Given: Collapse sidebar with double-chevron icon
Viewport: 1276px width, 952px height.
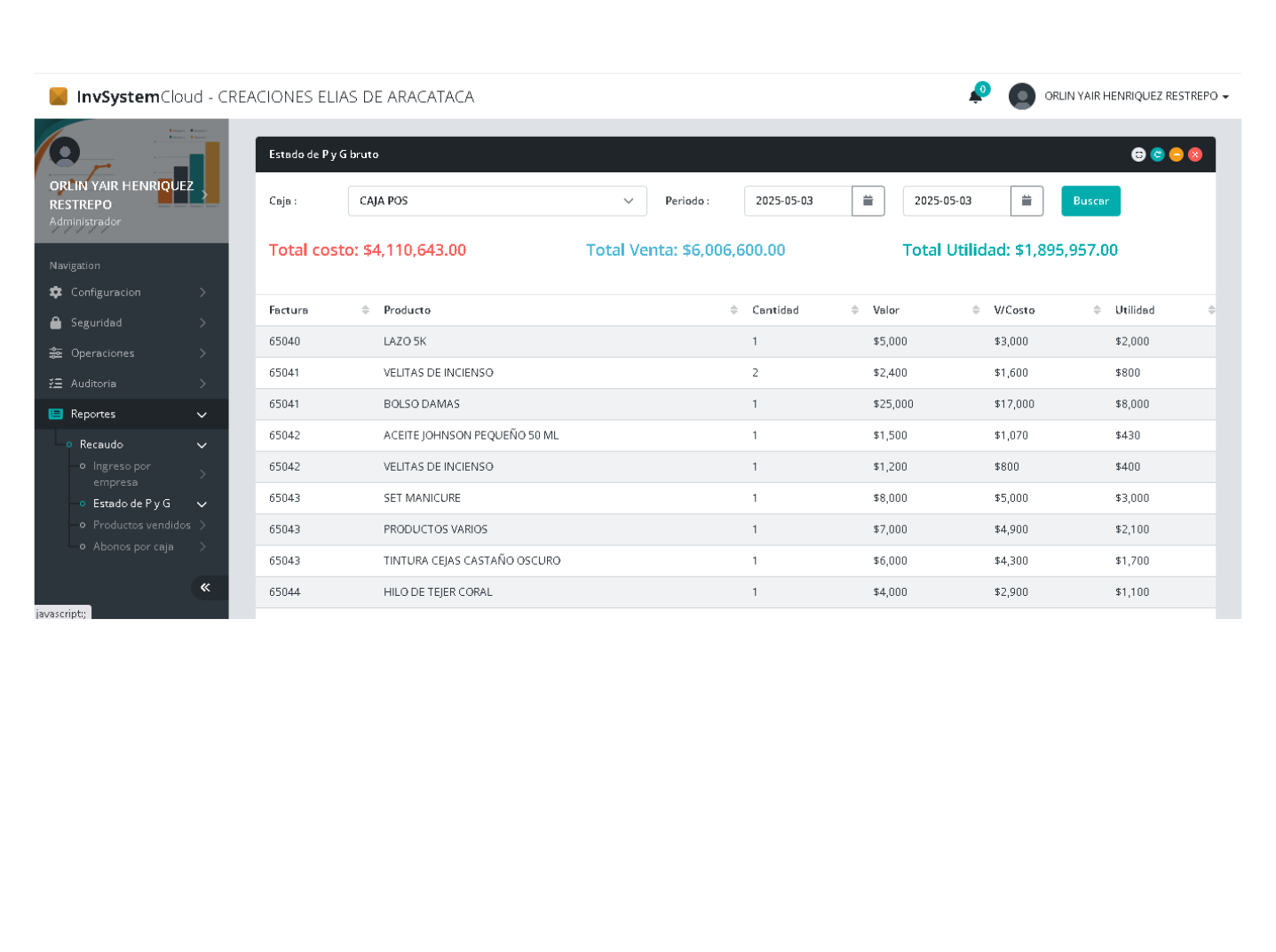Looking at the screenshot, I should click(x=205, y=587).
